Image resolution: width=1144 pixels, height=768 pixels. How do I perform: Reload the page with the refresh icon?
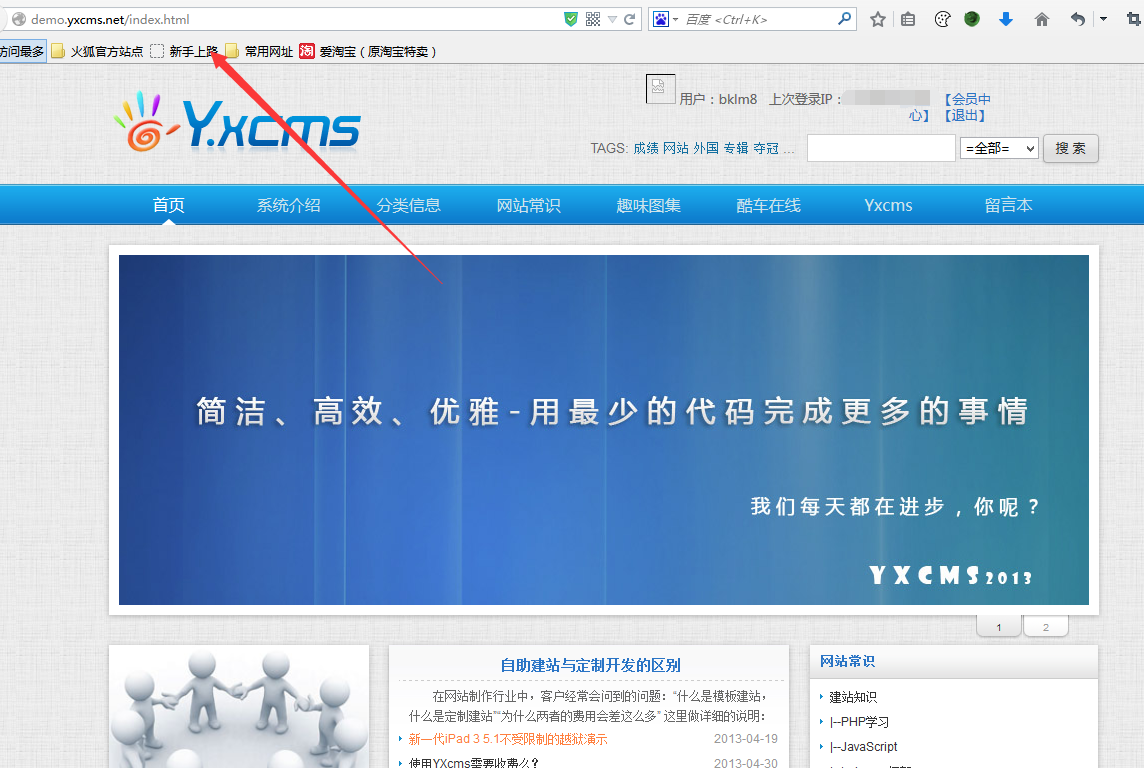pyautogui.click(x=630, y=20)
